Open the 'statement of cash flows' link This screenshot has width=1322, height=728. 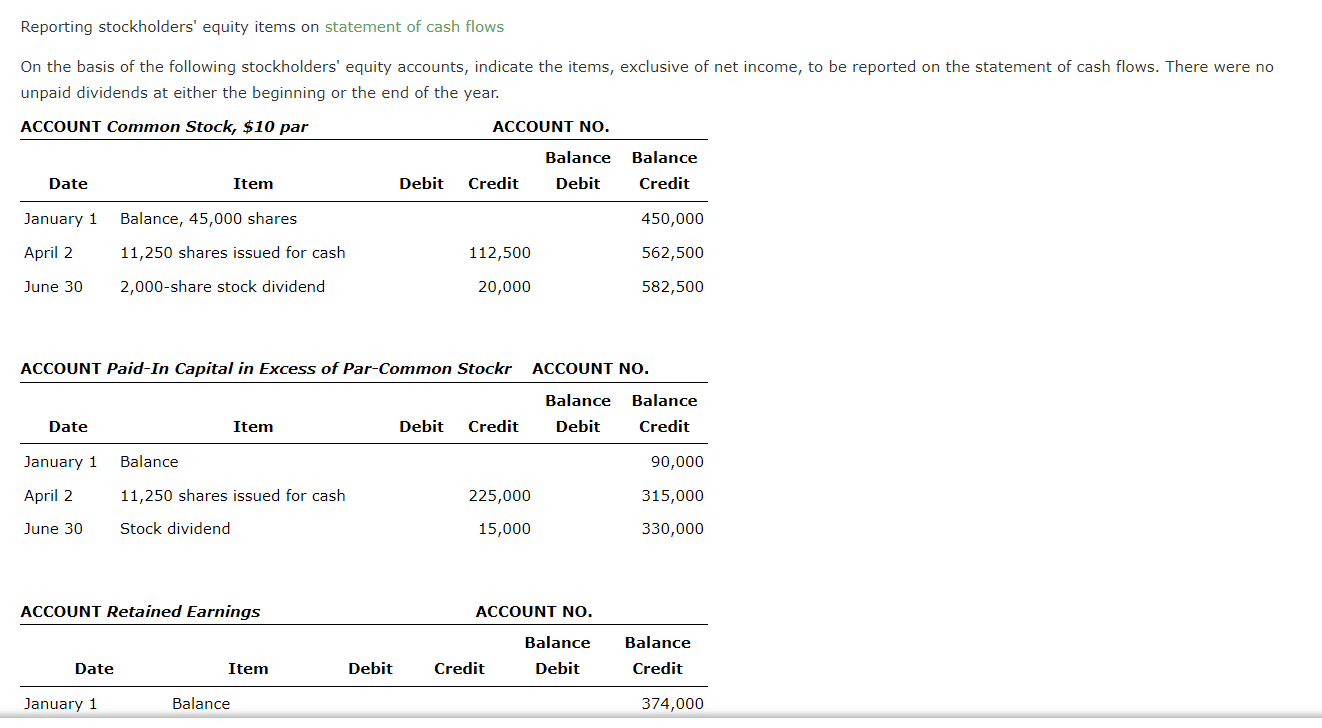pyautogui.click(x=414, y=27)
